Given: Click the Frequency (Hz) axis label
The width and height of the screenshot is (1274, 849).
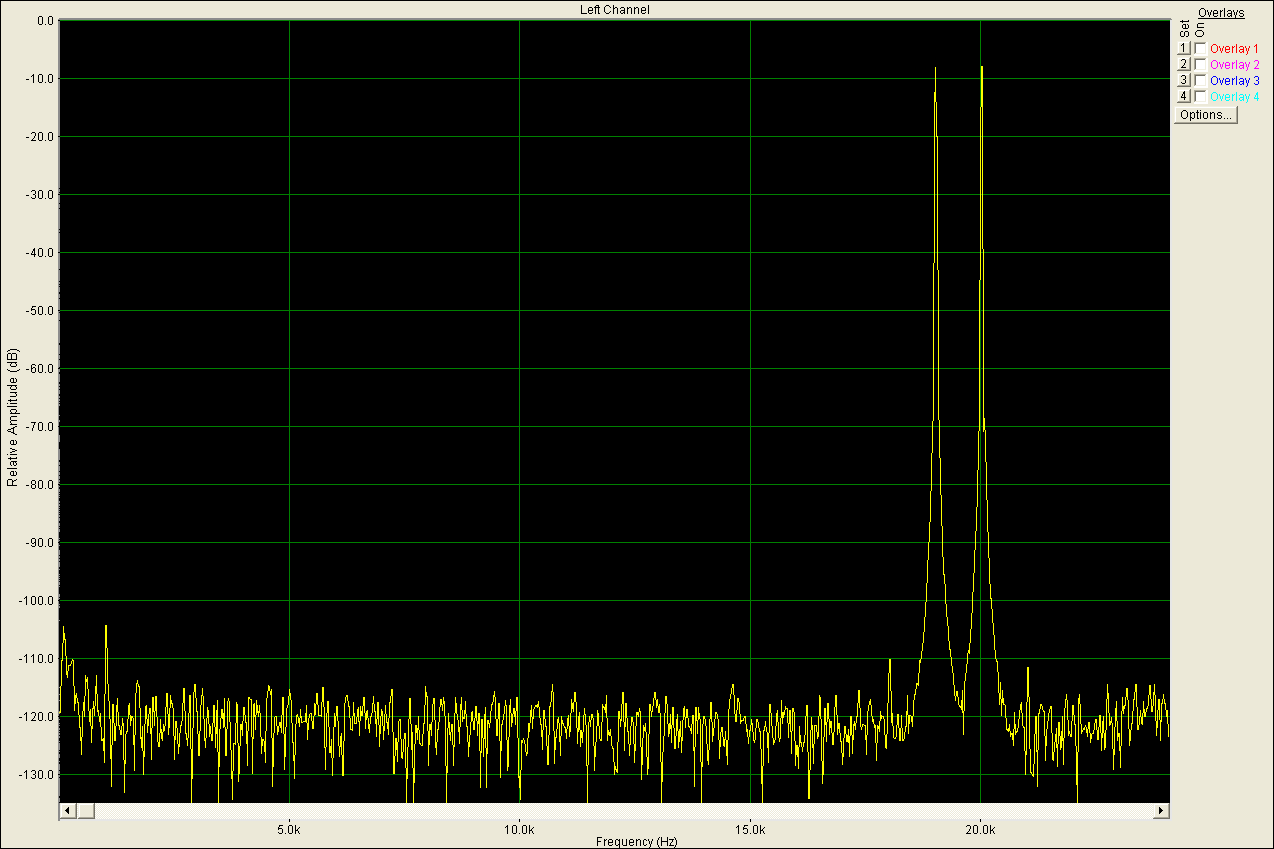Looking at the screenshot, I should coord(636,842).
